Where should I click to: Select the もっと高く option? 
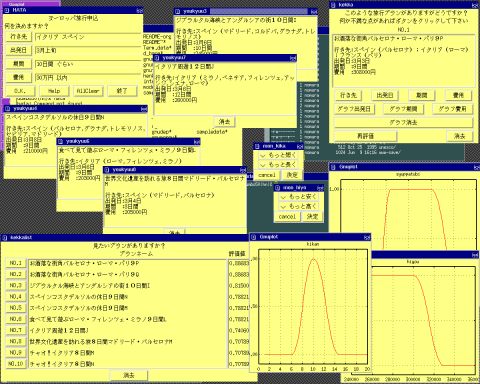[x=298, y=207]
